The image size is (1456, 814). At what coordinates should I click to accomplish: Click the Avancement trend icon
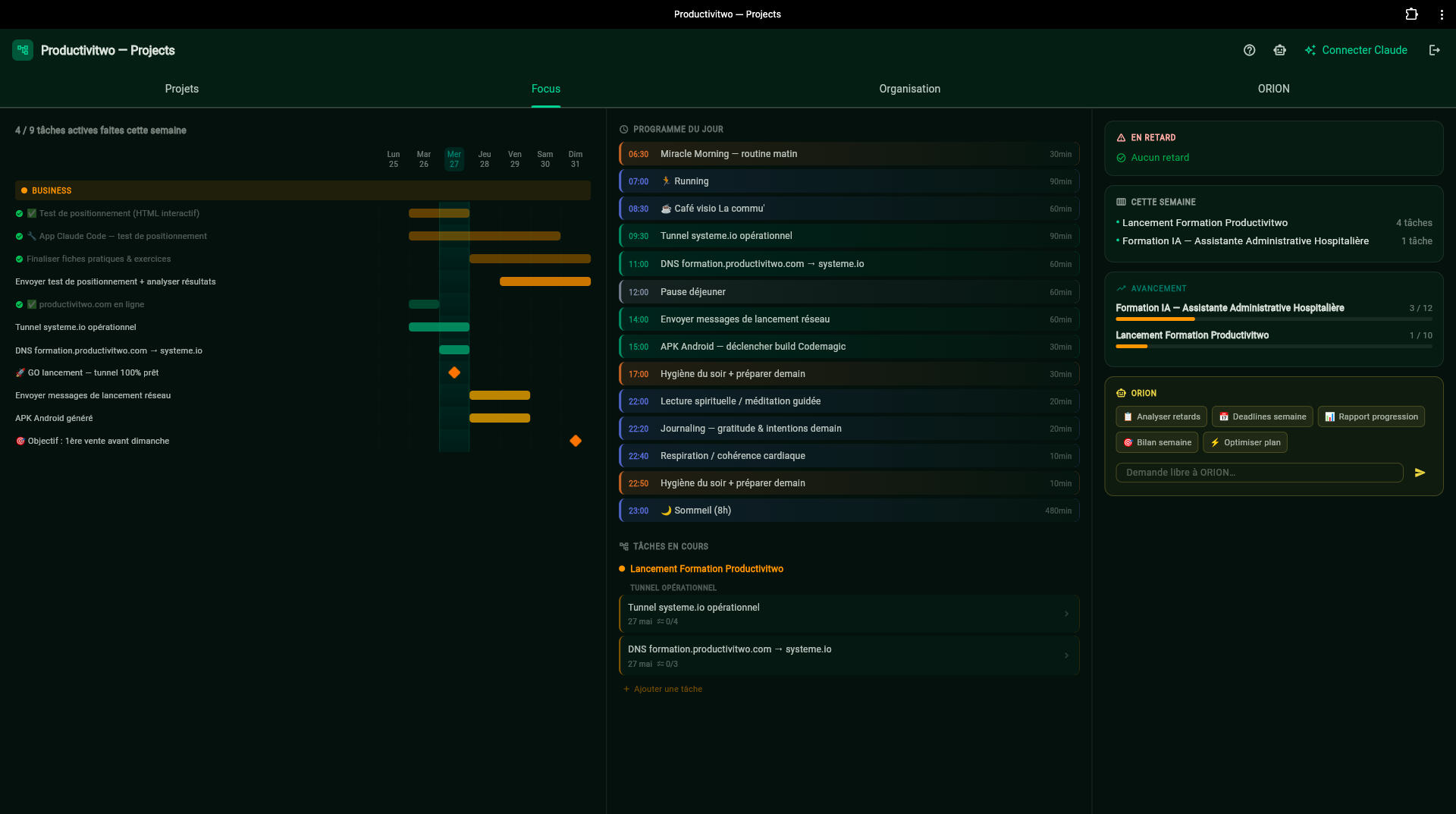tap(1121, 288)
